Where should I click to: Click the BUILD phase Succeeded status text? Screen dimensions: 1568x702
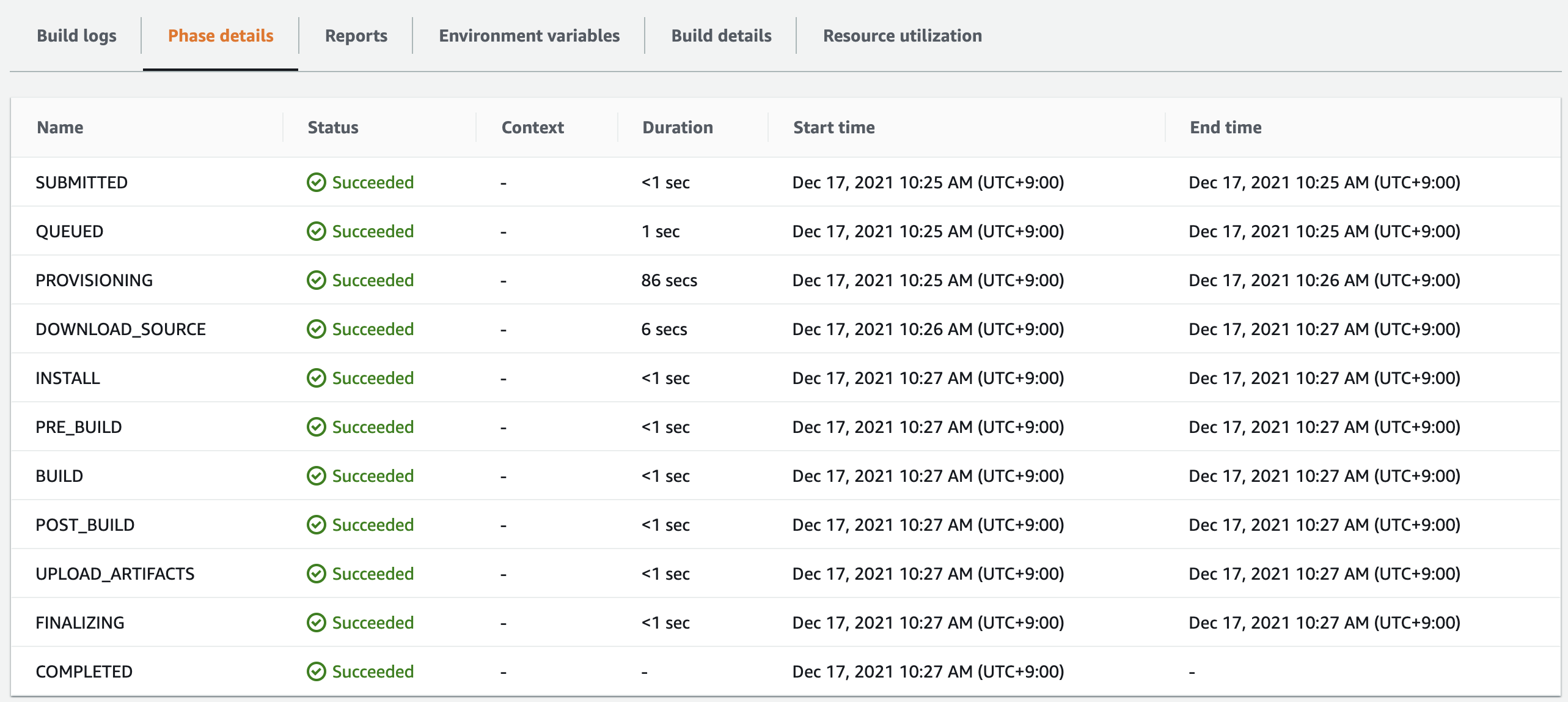(373, 476)
